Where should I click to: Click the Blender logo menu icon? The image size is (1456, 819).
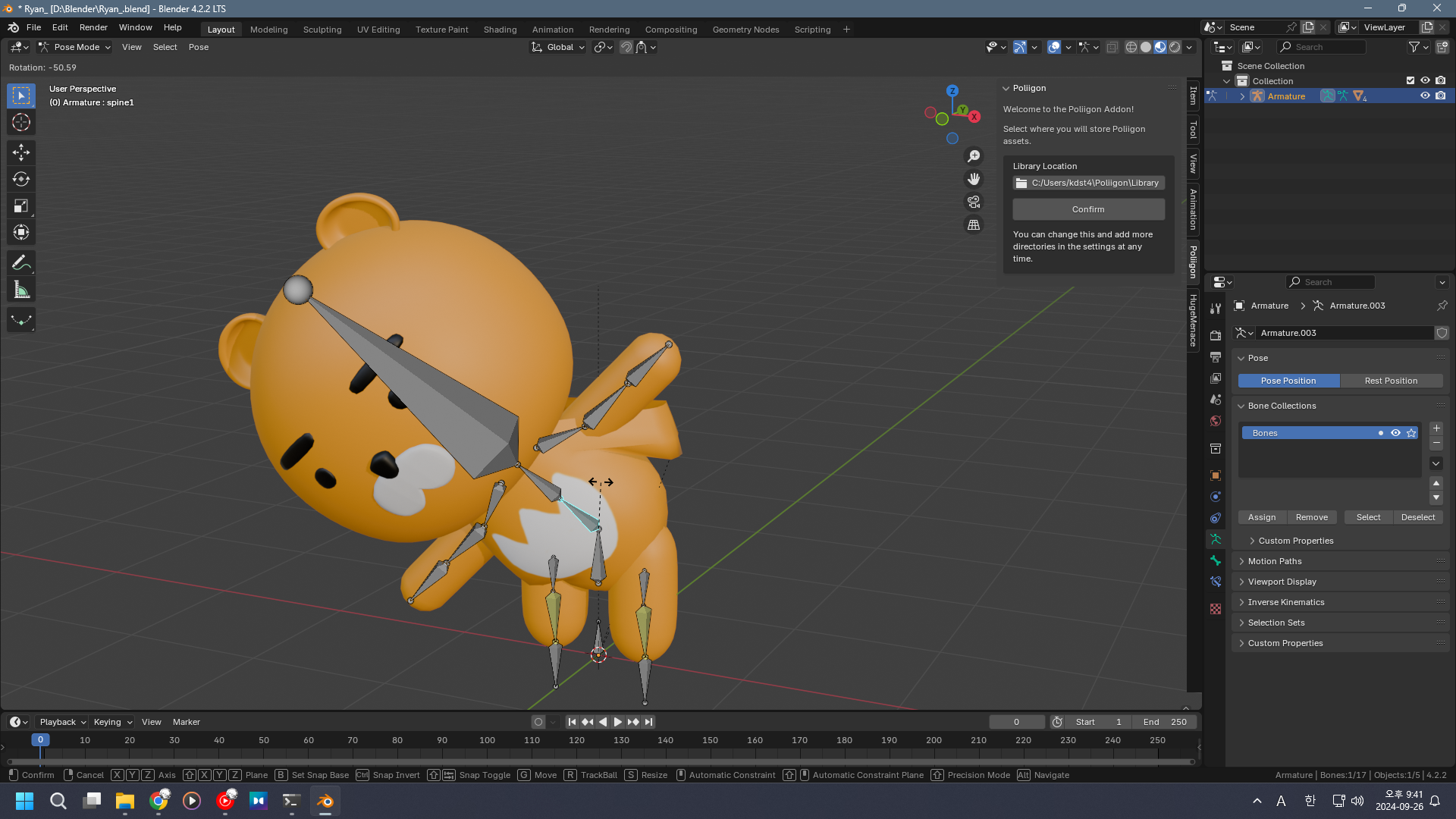tap(13, 27)
